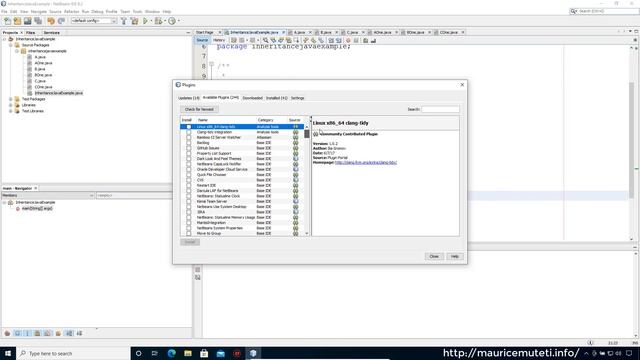Tick install checkbox for Bamboo CI Server Watcher
640x360 pixels.
coord(188,138)
